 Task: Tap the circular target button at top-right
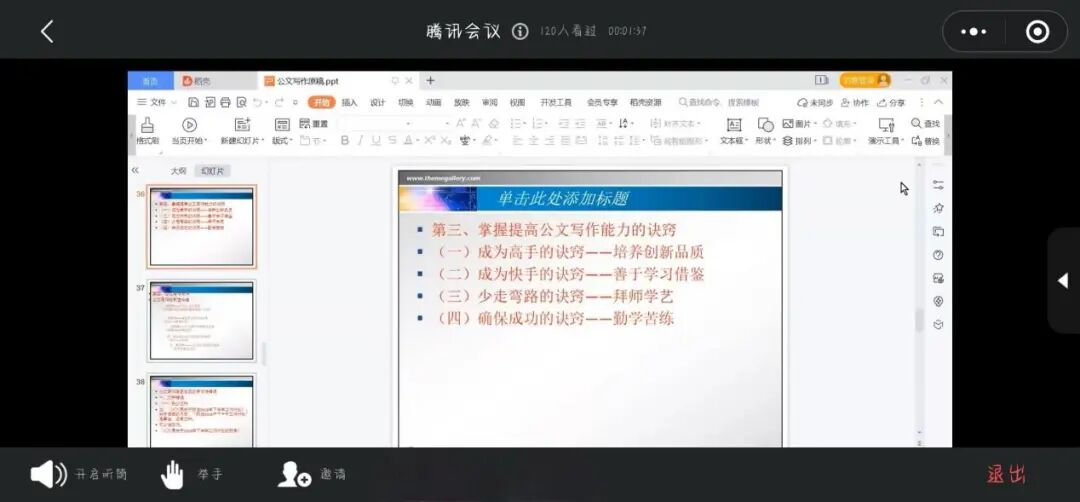[x=1037, y=32]
